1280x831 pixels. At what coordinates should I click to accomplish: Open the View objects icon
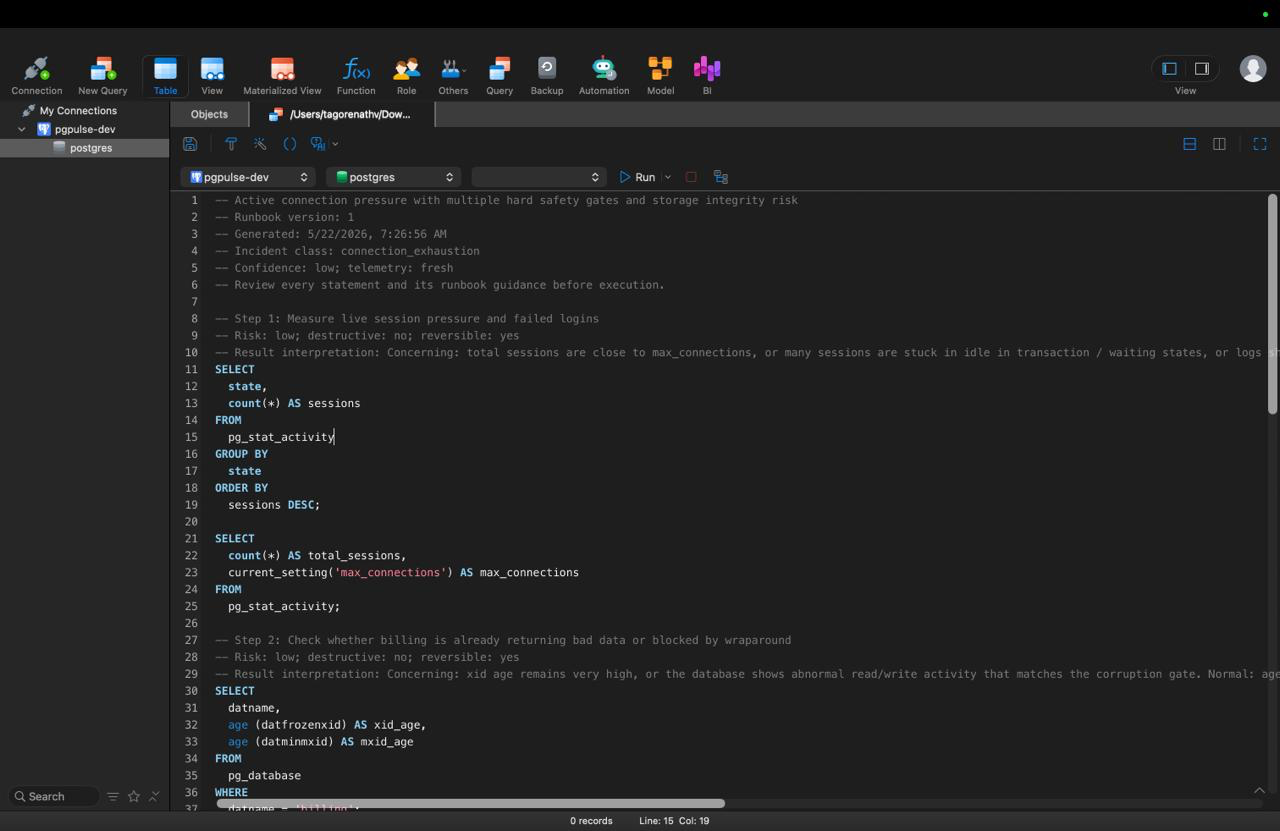click(x=212, y=76)
